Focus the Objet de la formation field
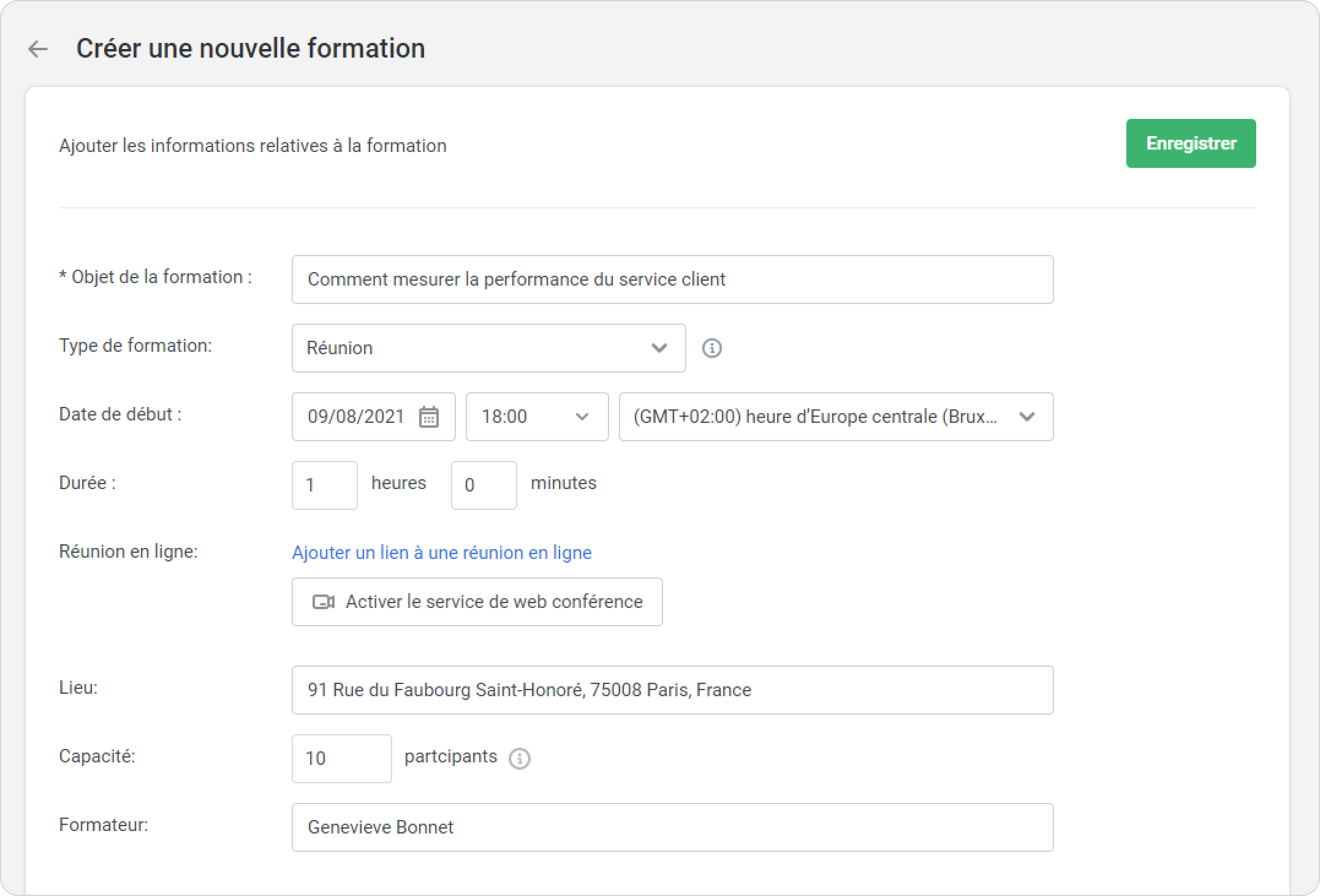Screen dimensions: 1320x896 [672, 279]
